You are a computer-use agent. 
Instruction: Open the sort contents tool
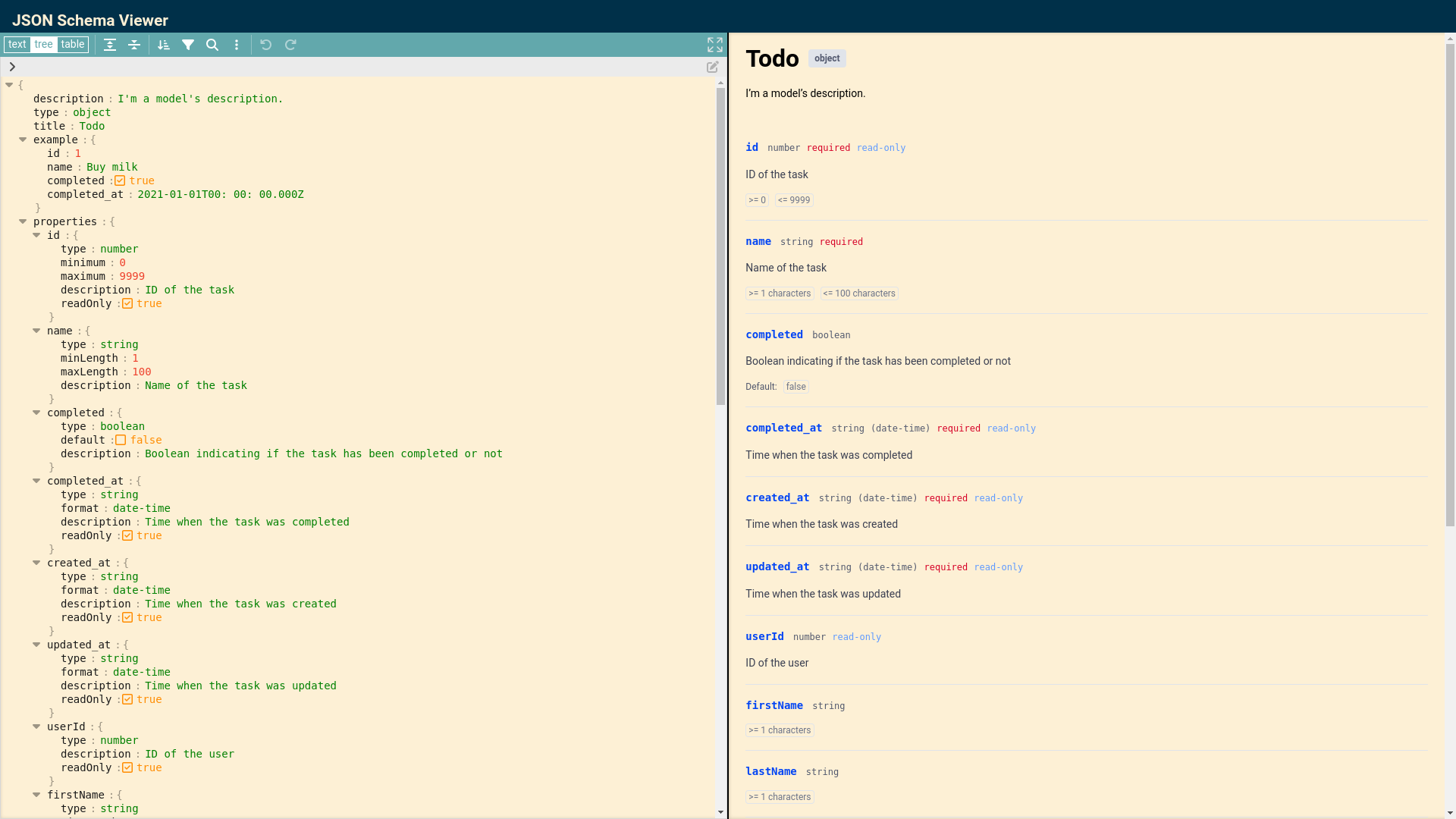click(x=164, y=45)
